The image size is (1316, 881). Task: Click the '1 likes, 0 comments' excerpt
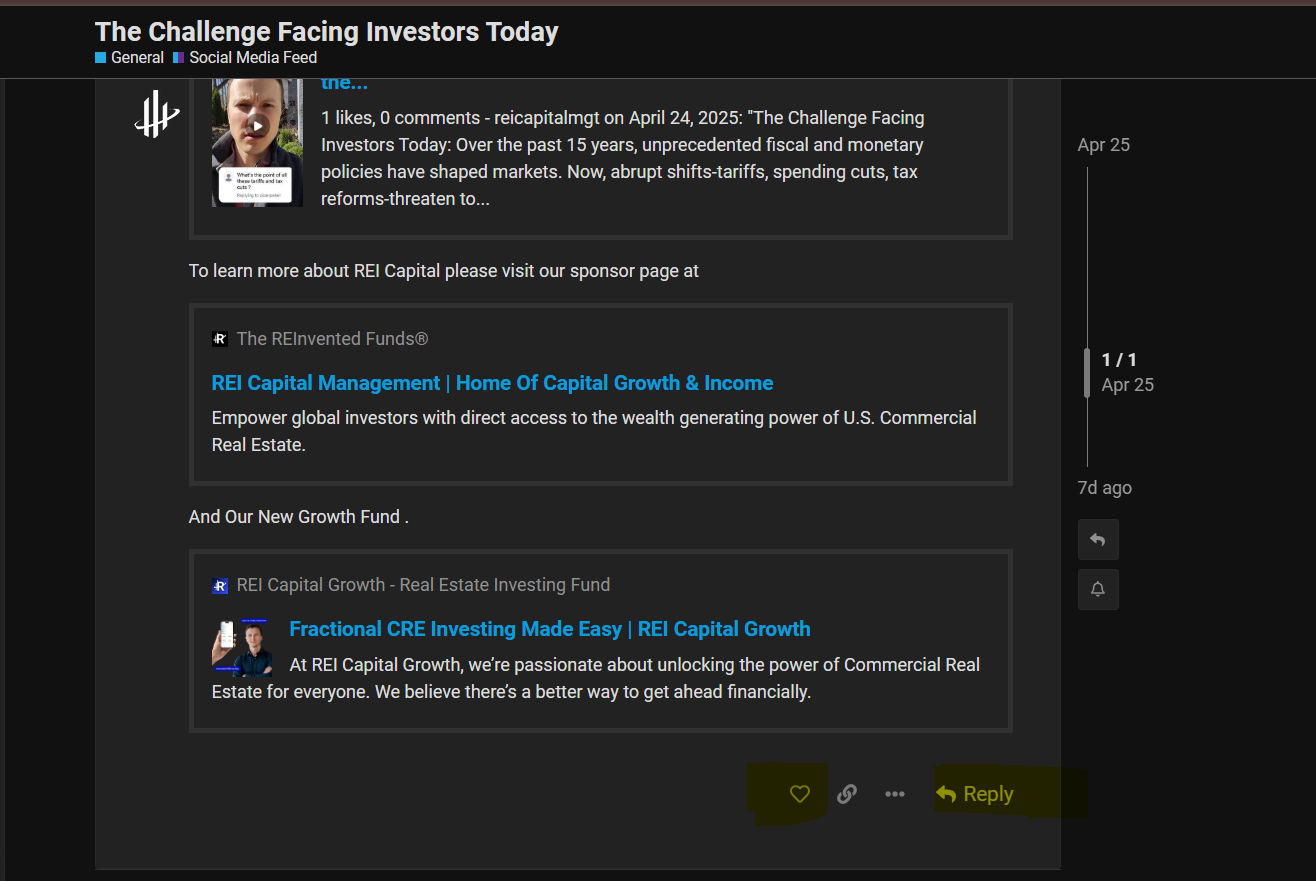coord(622,158)
